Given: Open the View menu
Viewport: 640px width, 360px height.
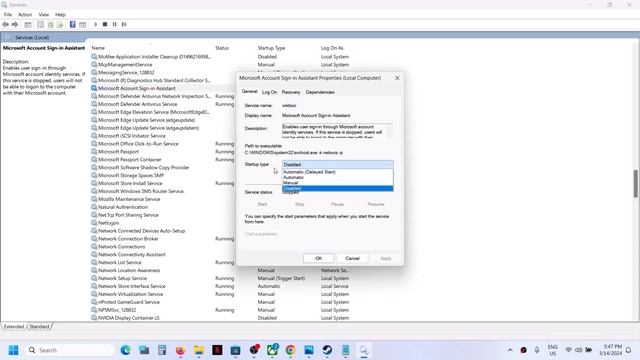Looking at the screenshot, I should [x=44, y=15].
